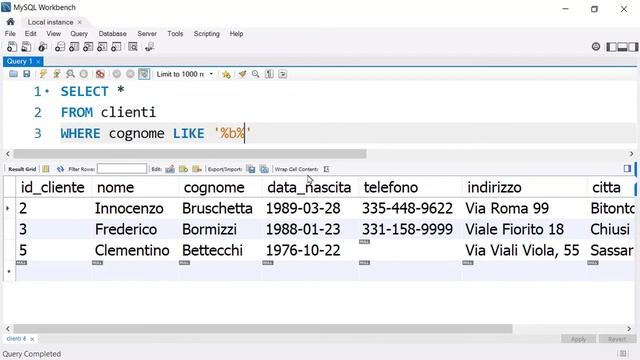Search table data toolbar icon
The image size is (640, 360).
point(133,47)
